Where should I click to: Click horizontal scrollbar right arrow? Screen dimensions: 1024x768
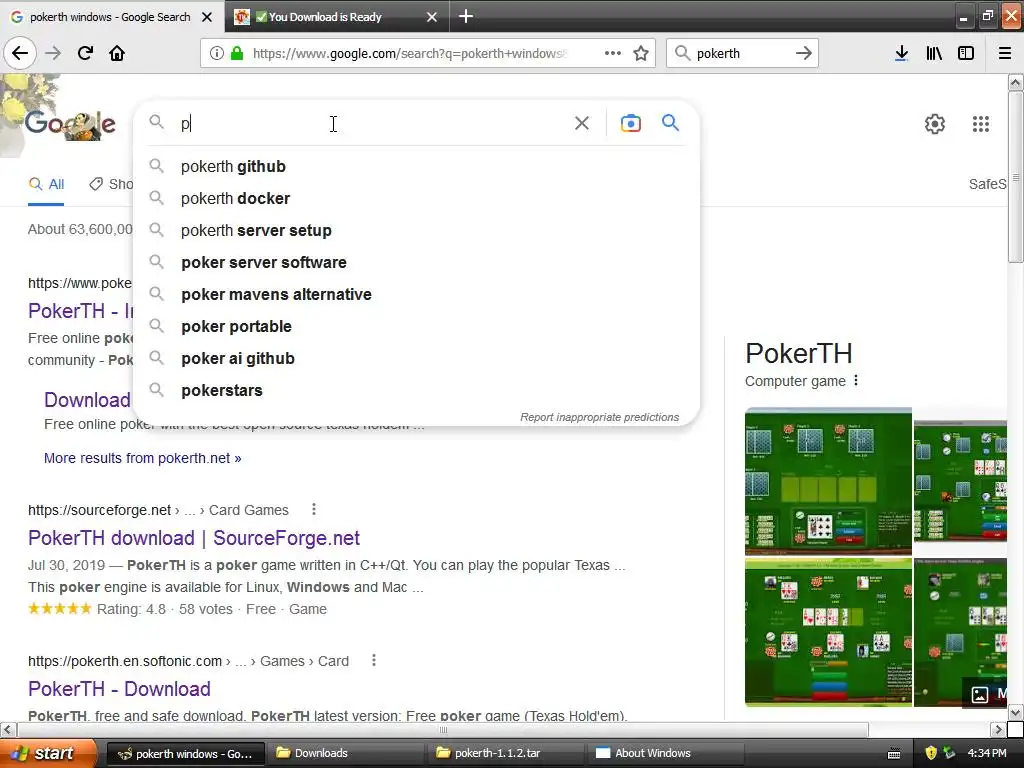[x=998, y=729]
